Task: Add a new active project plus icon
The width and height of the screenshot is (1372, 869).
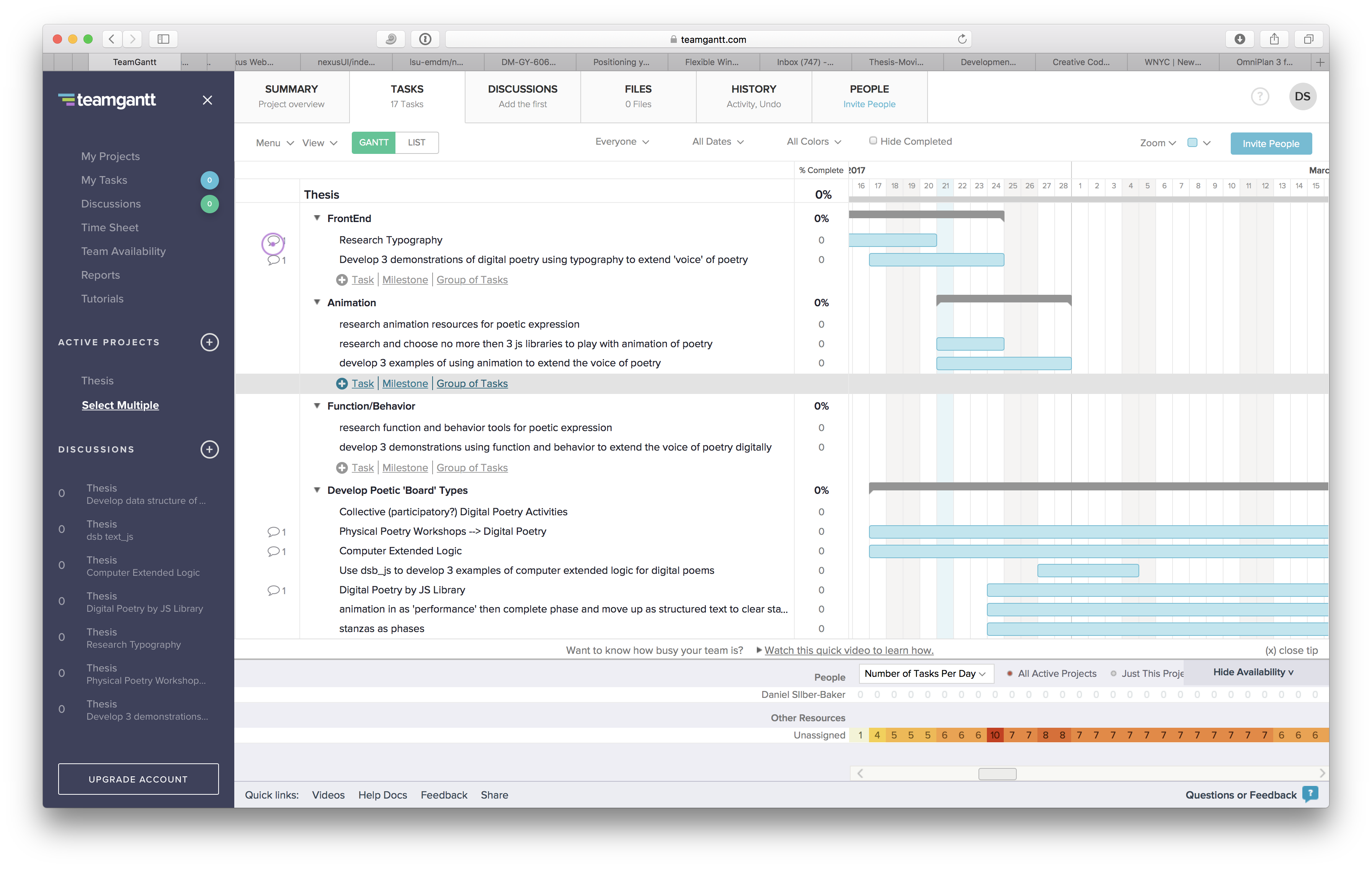Action: [209, 342]
